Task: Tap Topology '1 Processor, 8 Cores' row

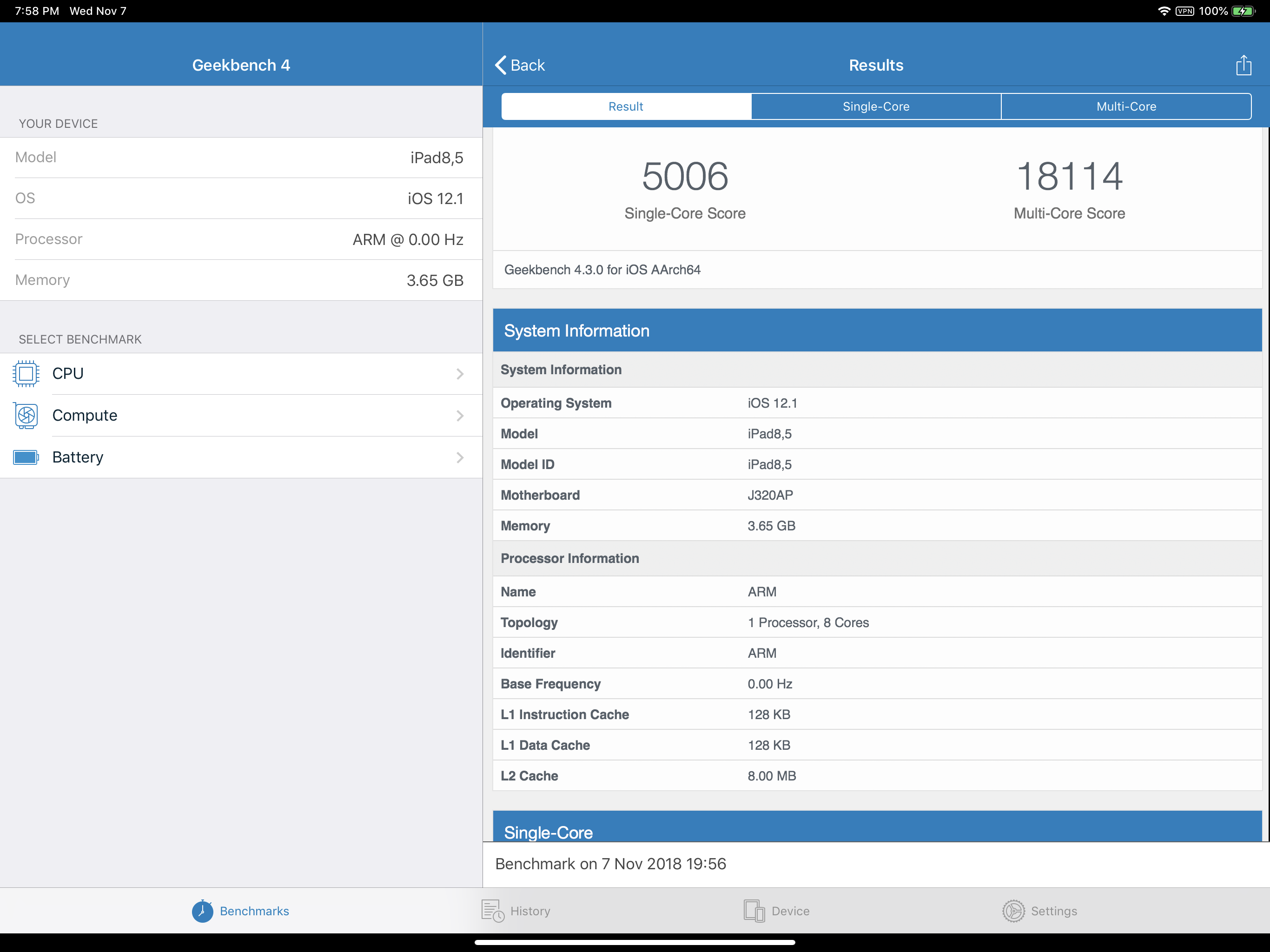Action: (x=877, y=622)
